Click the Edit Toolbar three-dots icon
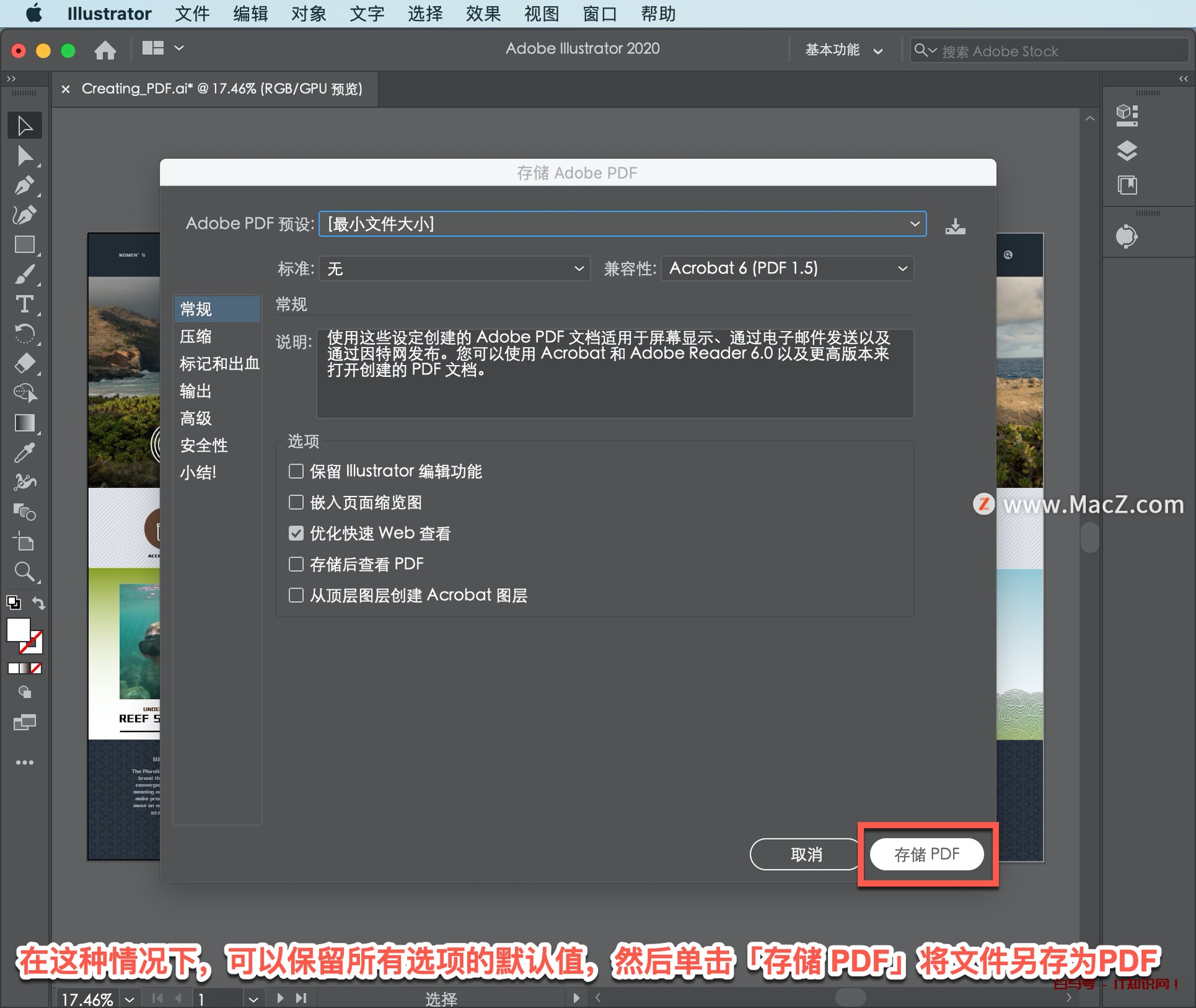 [25, 763]
